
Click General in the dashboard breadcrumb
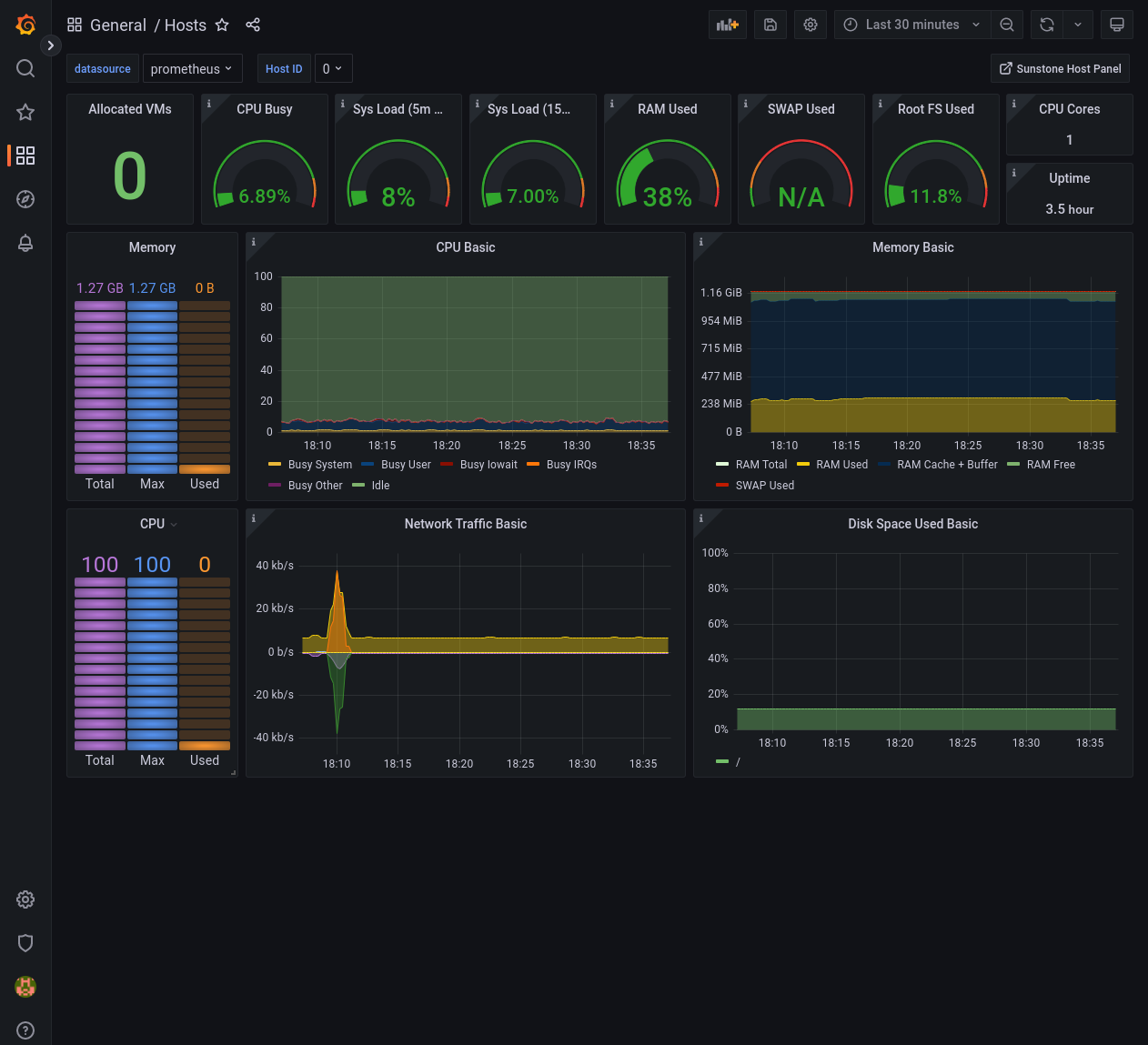(118, 25)
